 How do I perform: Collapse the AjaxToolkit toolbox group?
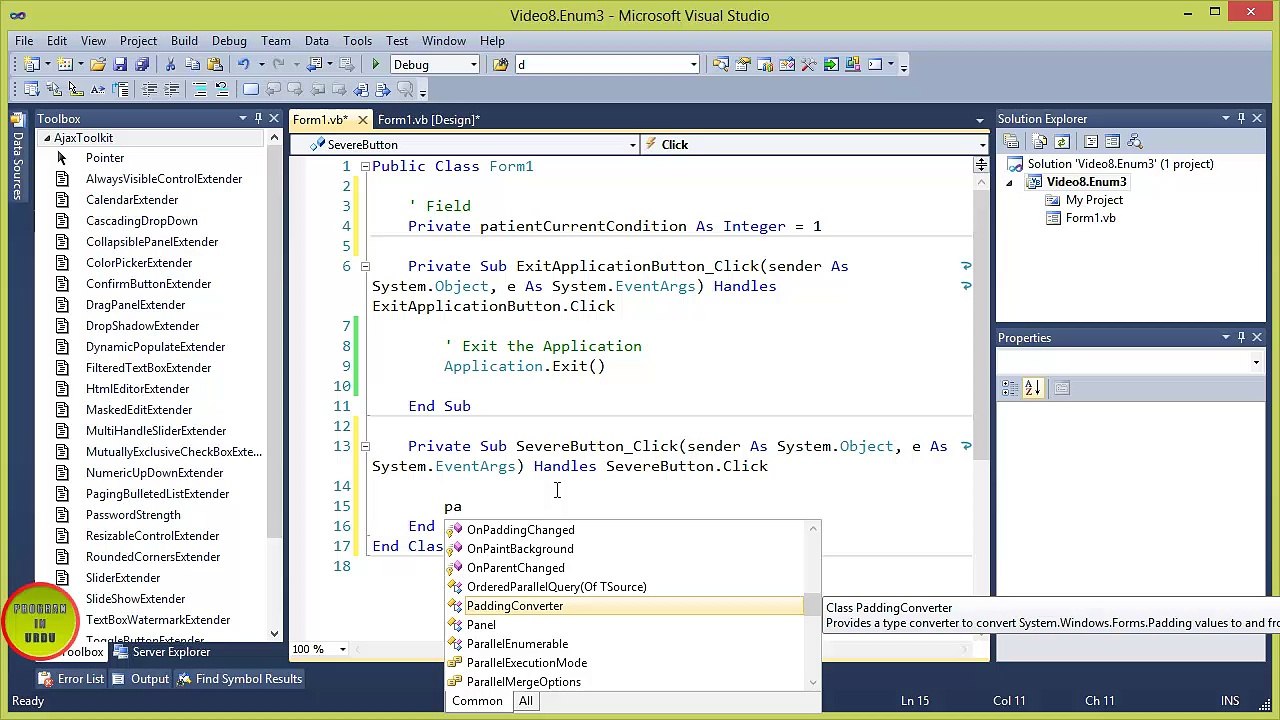coord(46,138)
